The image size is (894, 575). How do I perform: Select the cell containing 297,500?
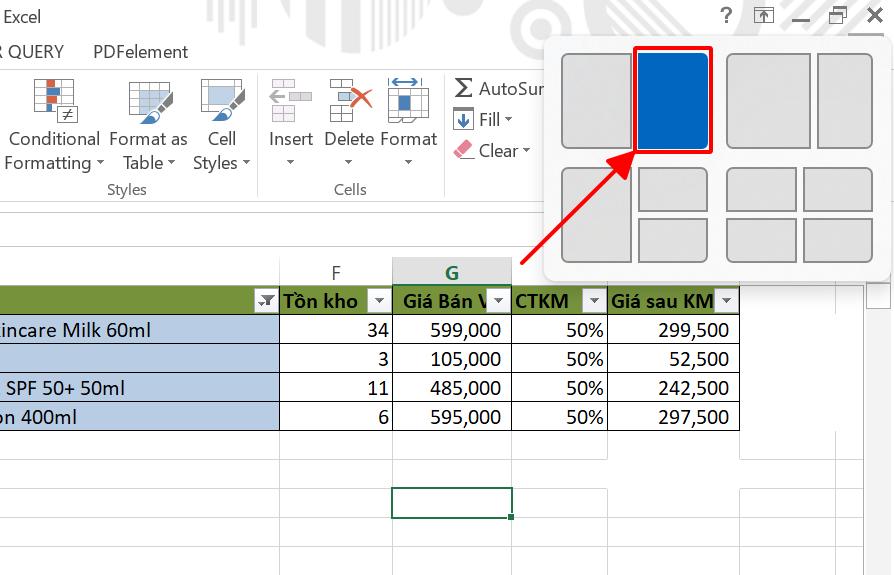pos(673,417)
